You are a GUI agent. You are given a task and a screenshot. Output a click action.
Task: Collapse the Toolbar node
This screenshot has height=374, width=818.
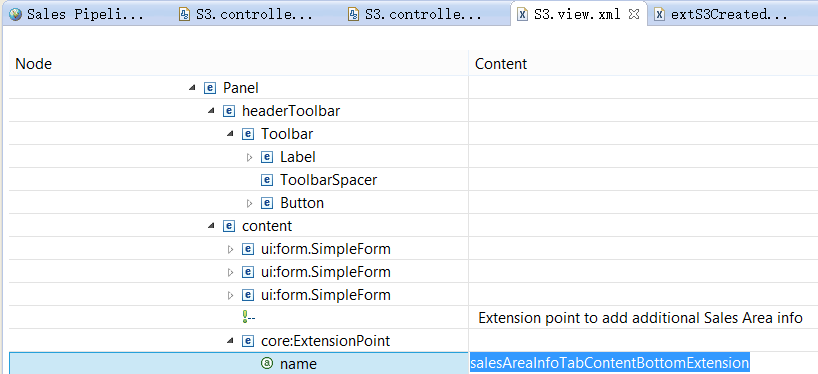pos(230,134)
